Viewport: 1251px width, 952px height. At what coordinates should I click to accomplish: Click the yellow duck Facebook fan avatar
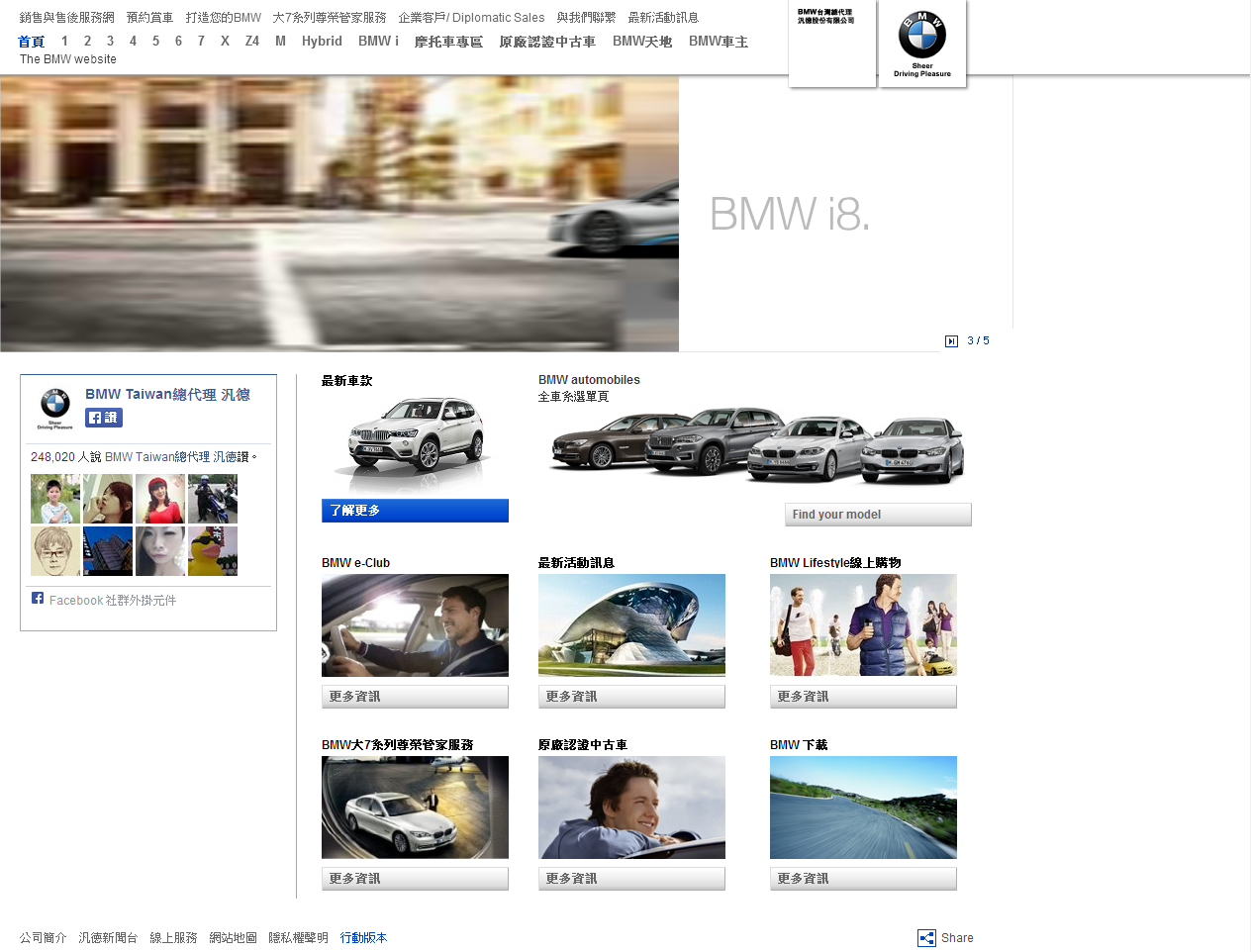pyautogui.click(x=213, y=551)
